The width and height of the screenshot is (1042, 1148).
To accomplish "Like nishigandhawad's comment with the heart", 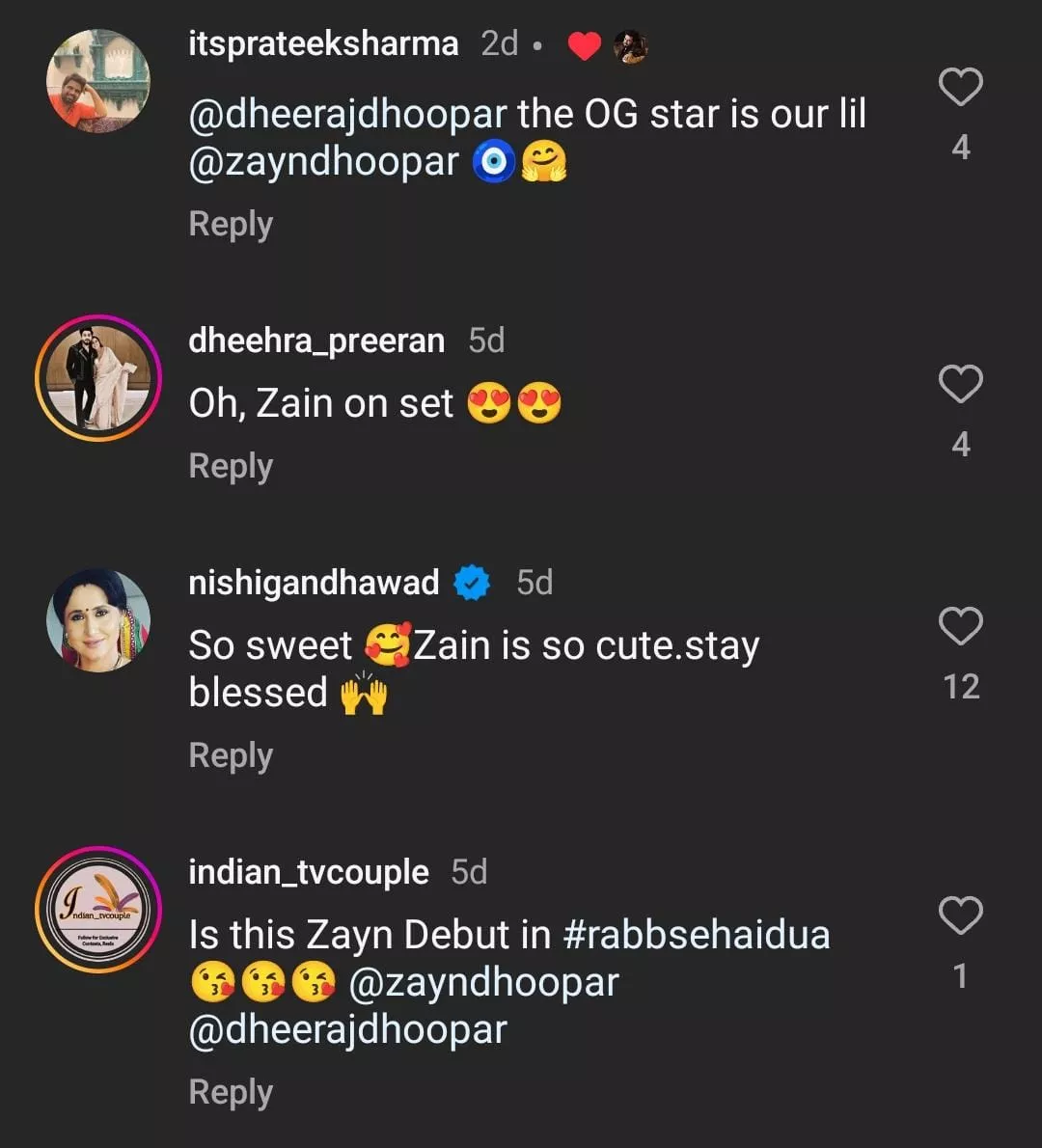I will [960, 627].
